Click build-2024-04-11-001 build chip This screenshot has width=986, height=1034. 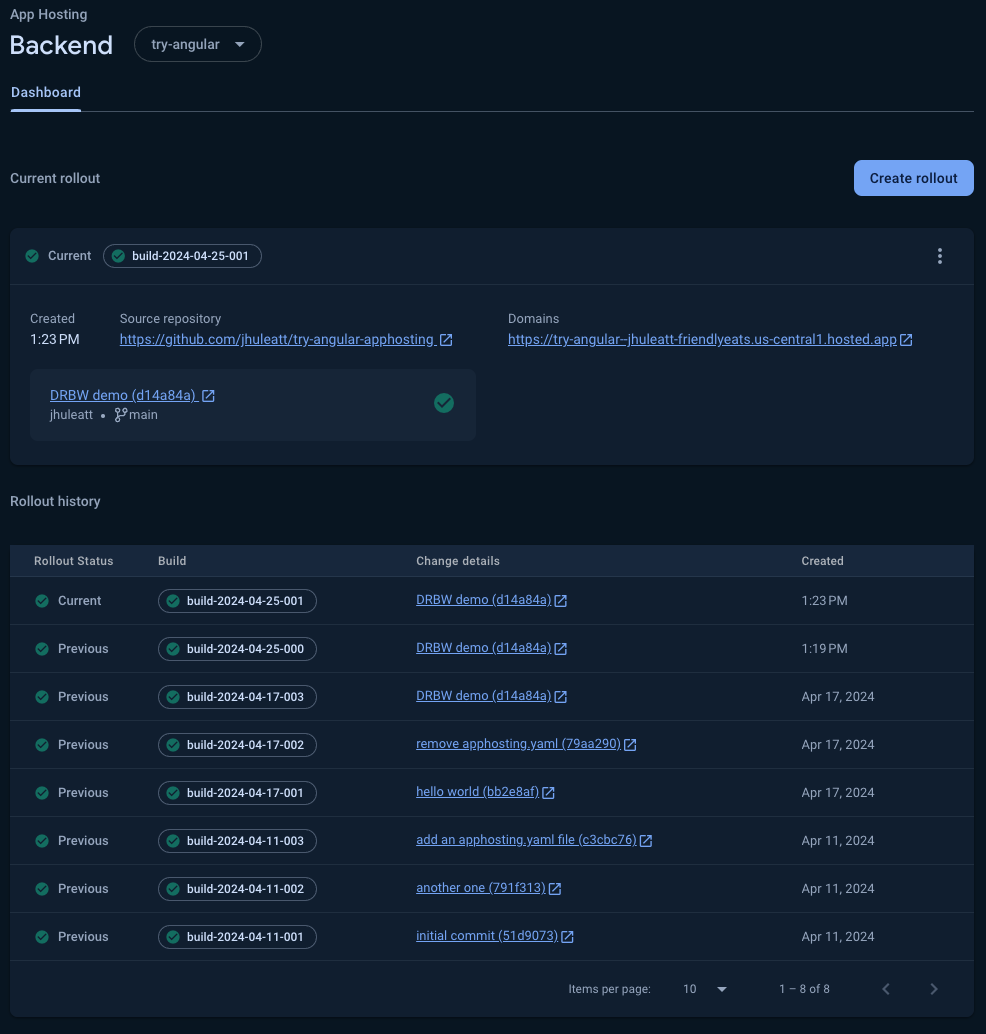(x=237, y=936)
